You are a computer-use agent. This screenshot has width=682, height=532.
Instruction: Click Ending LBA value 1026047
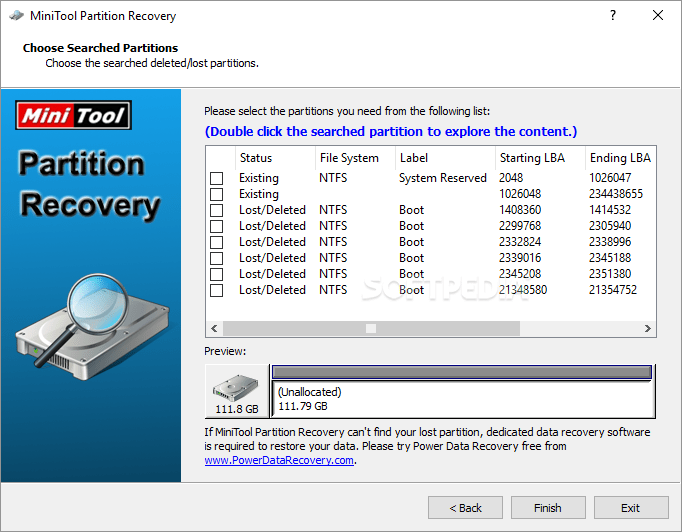610,178
